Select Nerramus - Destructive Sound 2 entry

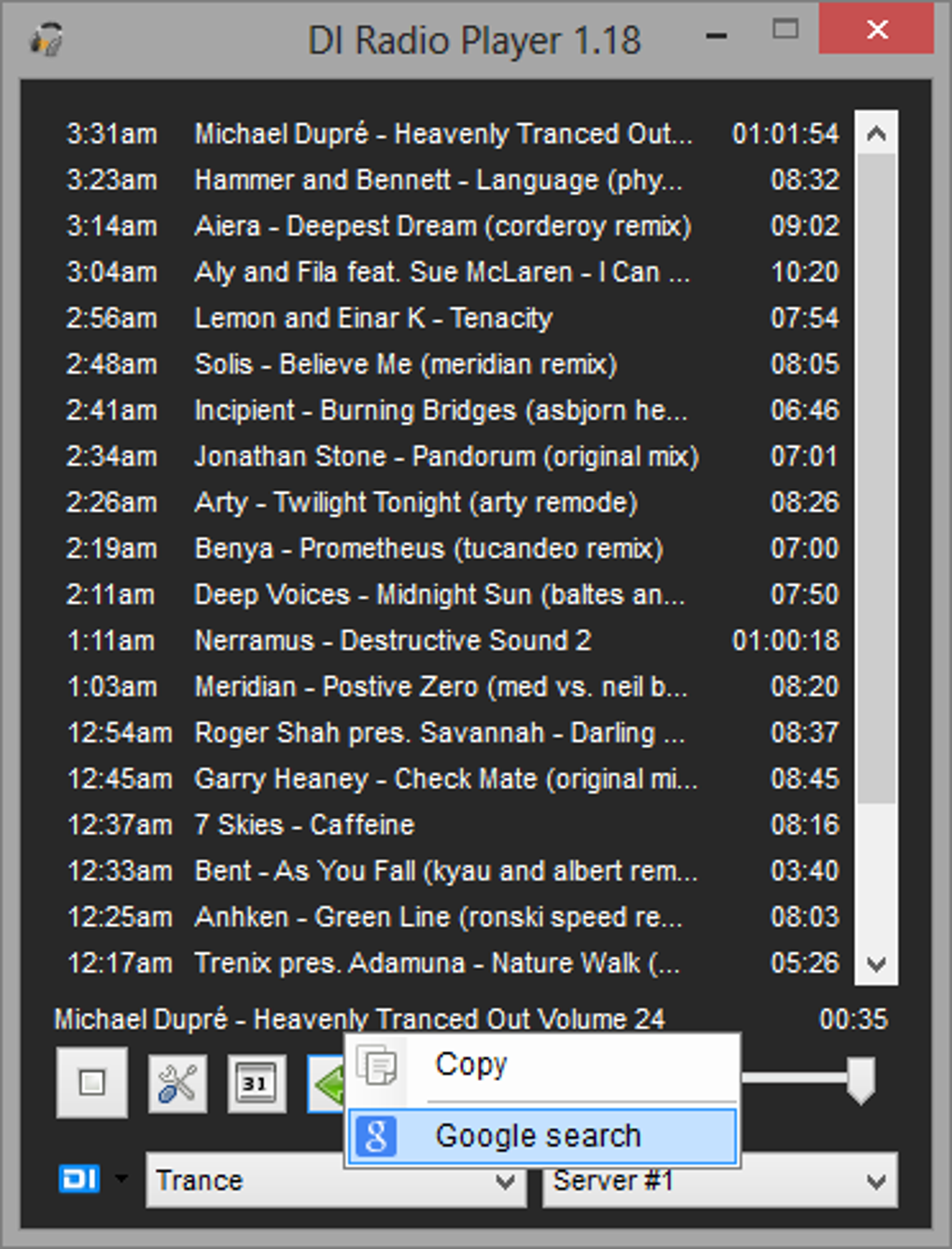click(x=453, y=640)
